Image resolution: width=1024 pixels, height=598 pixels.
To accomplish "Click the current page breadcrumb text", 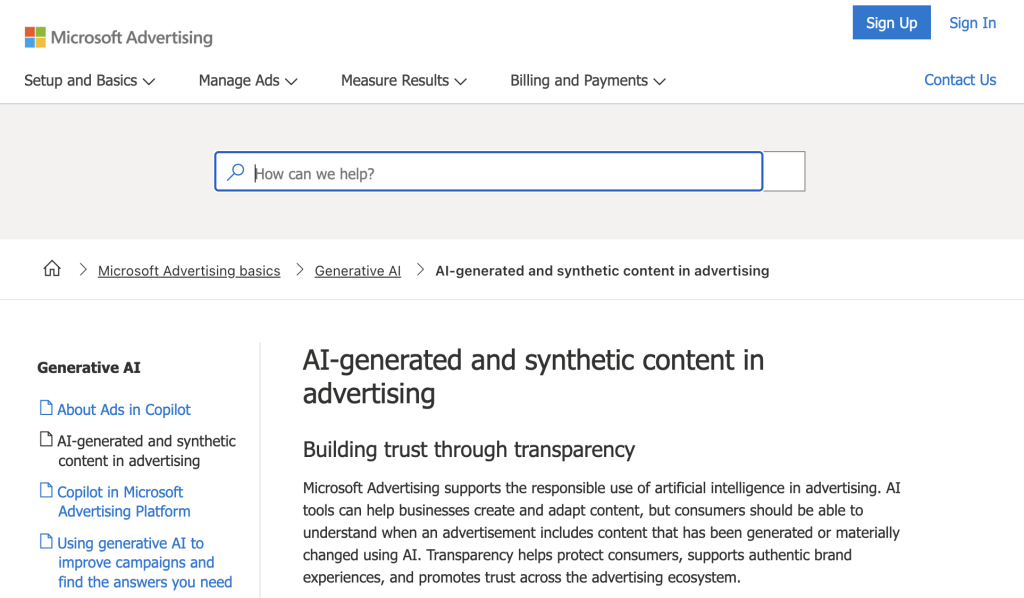I will tap(602, 270).
